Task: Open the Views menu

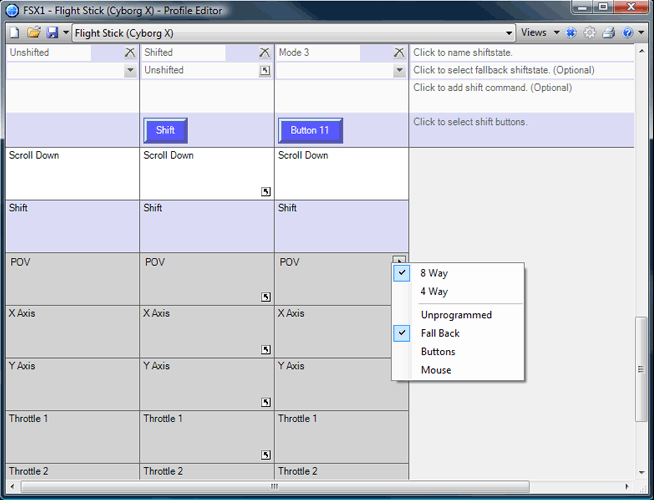Action: [x=540, y=33]
